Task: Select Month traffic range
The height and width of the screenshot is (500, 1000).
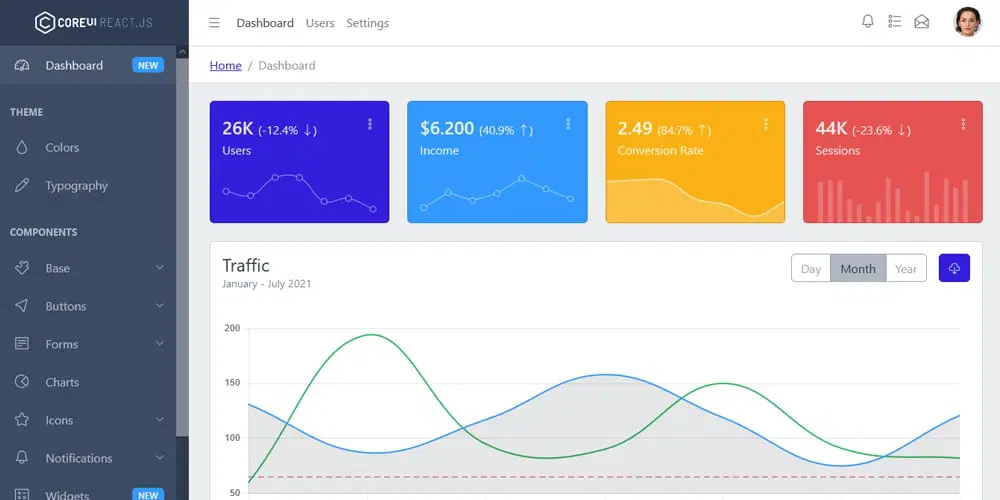Action: pyautogui.click(x=858, y=268)
